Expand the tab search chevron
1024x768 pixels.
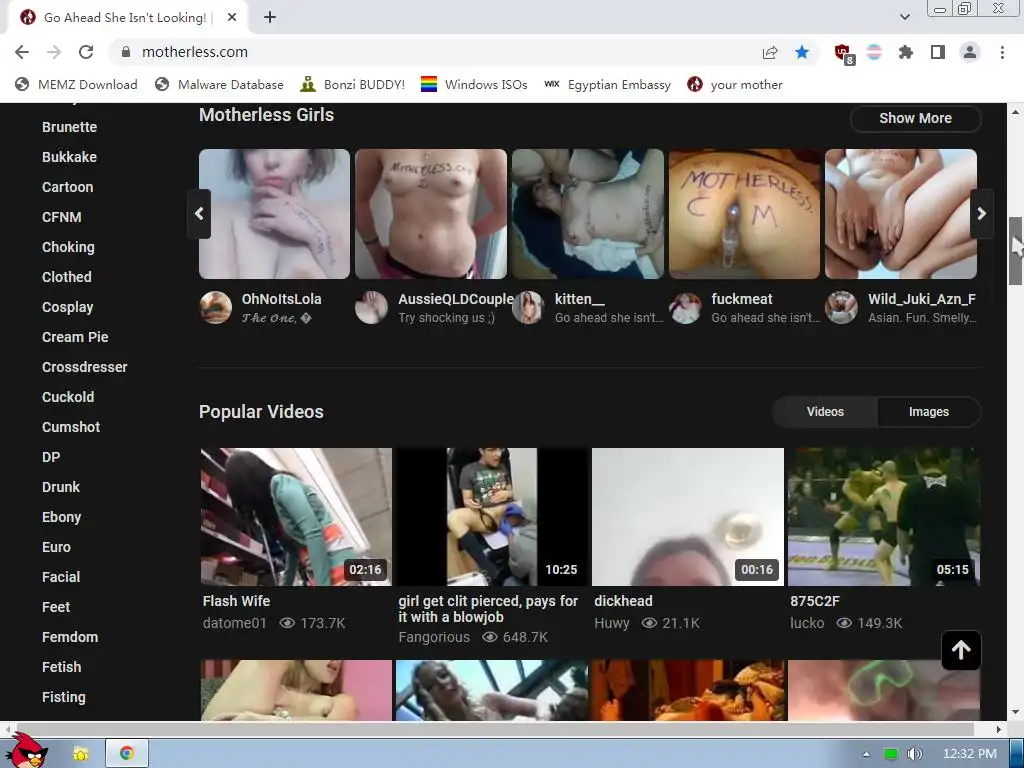904,17
